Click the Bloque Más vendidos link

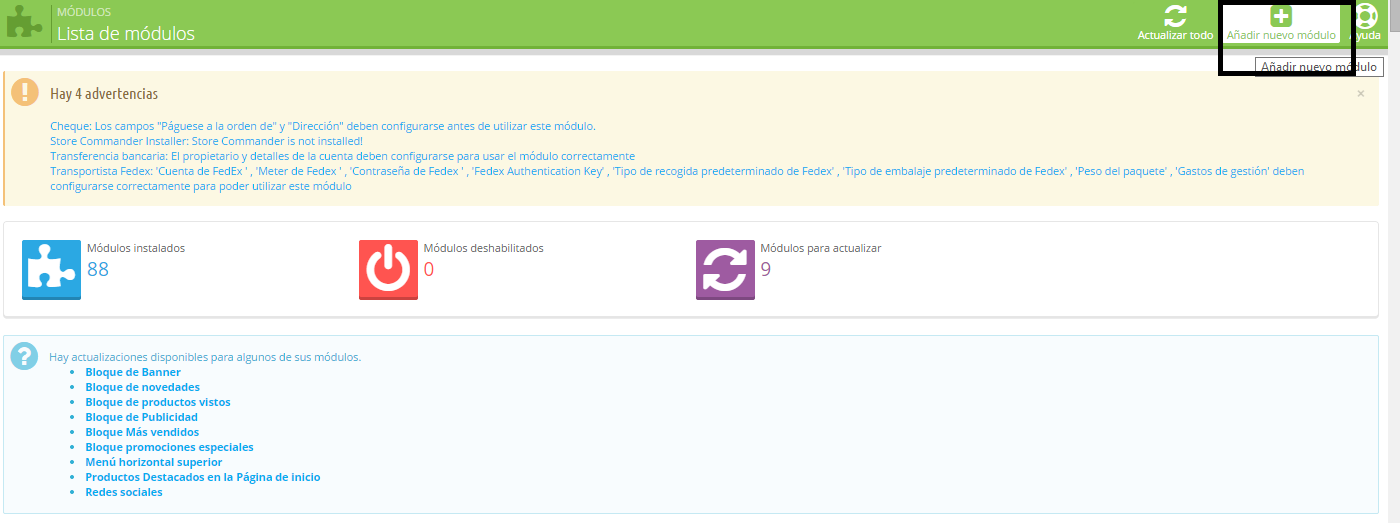(142, 432)
